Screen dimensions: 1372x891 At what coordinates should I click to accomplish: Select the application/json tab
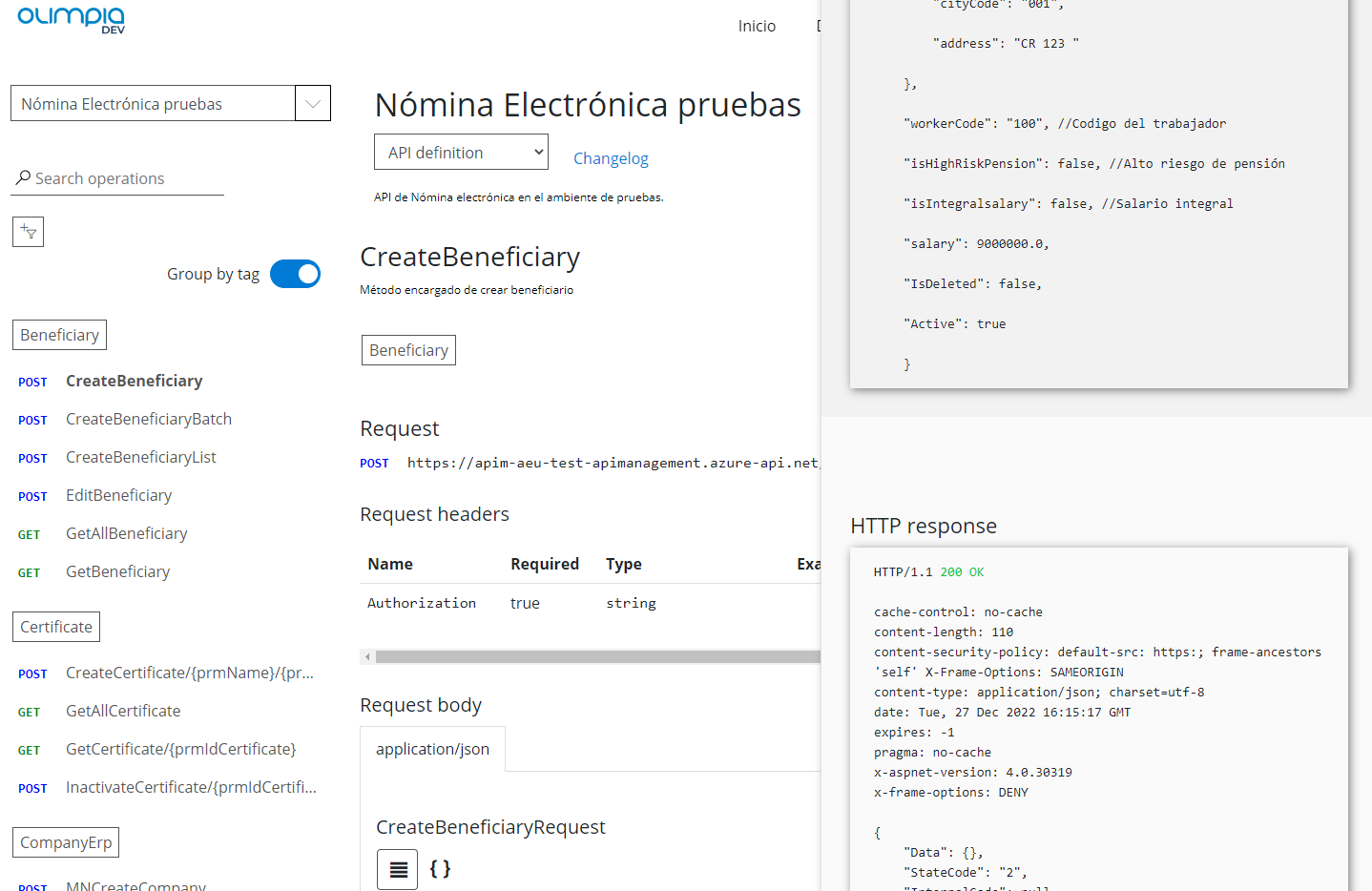coord(432,750)
